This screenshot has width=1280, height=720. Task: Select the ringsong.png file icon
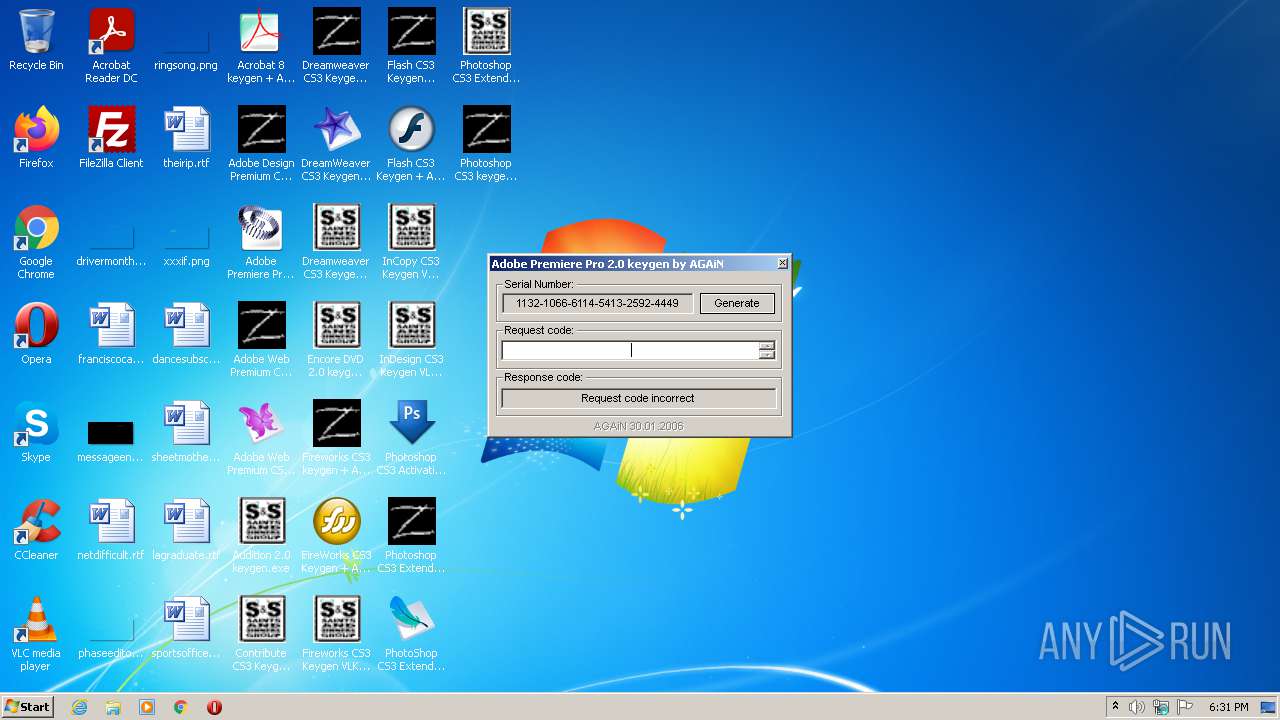tap(186, 40)
